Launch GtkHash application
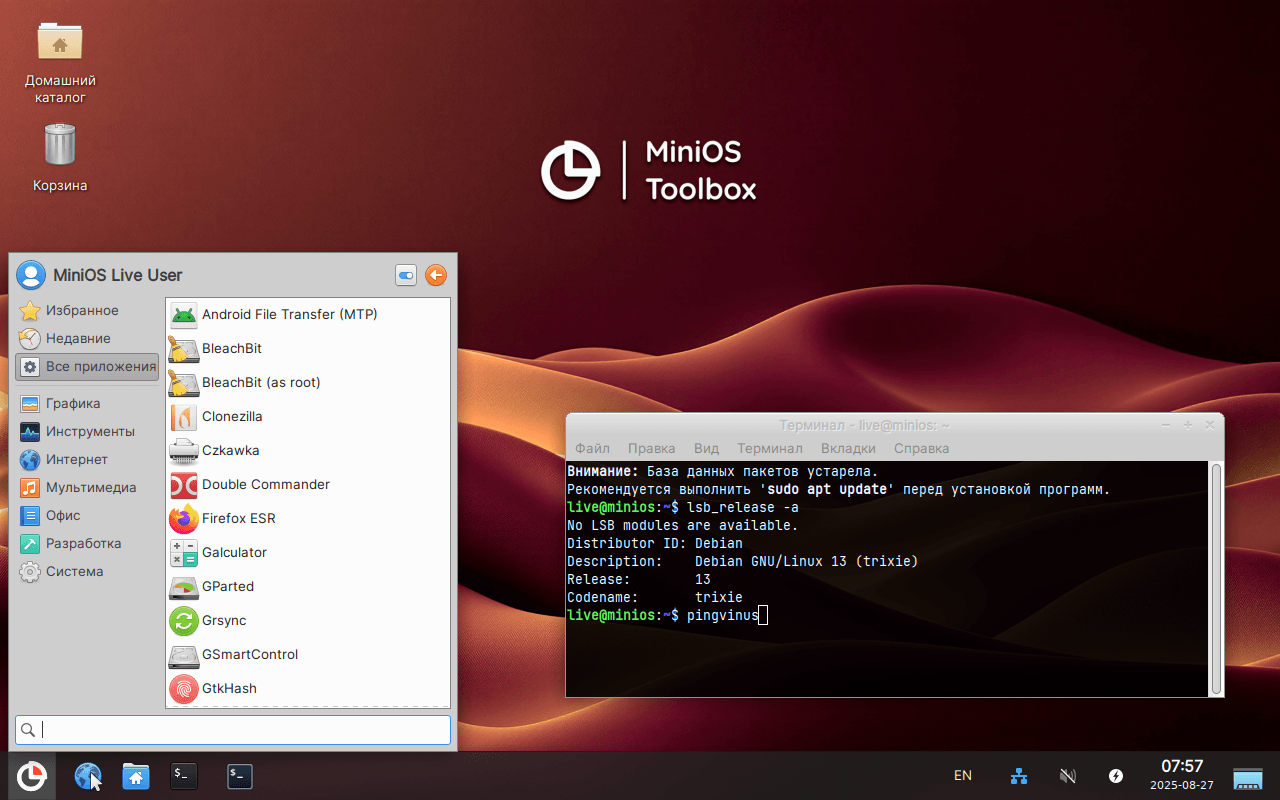The width and height of the screenshot is (1280, 800). point(229,688)
